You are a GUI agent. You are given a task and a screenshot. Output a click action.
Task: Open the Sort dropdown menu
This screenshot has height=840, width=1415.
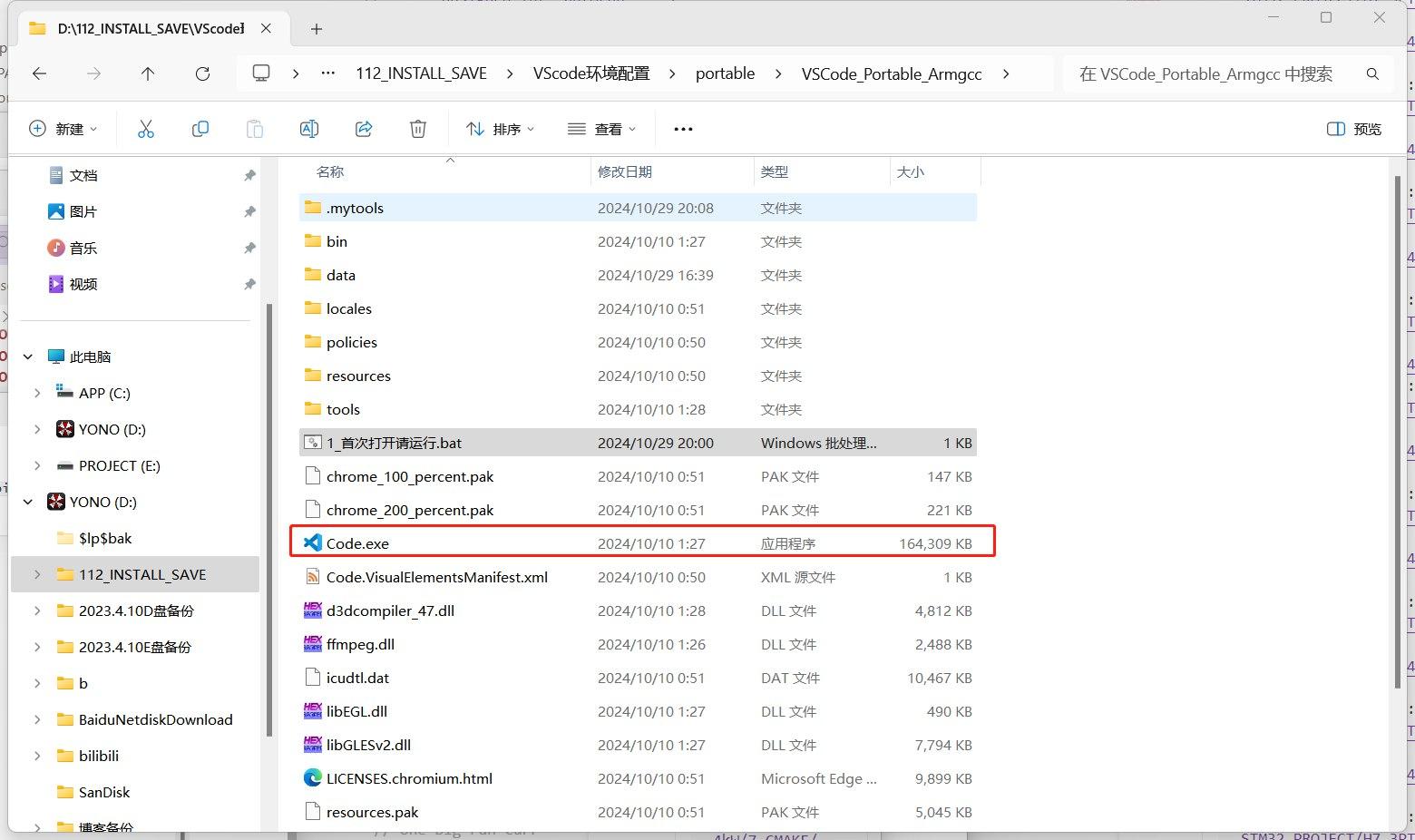500,129
